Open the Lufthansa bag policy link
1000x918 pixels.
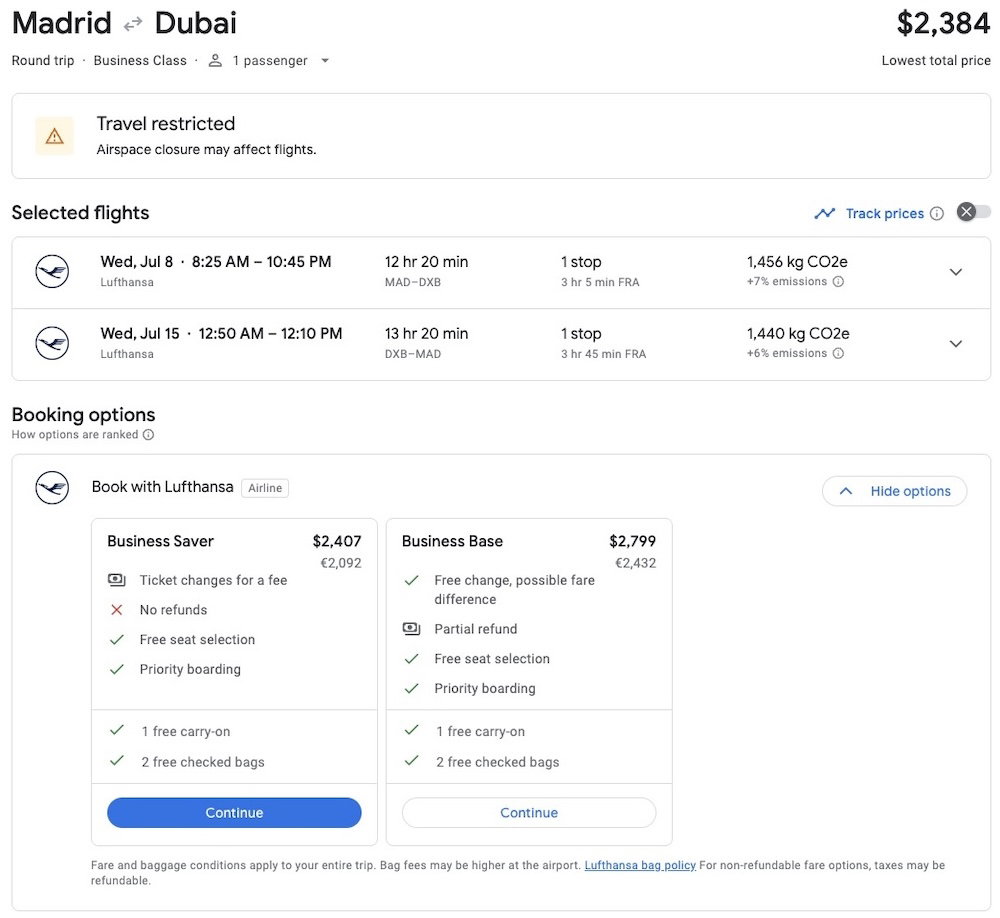coord(640,866)
